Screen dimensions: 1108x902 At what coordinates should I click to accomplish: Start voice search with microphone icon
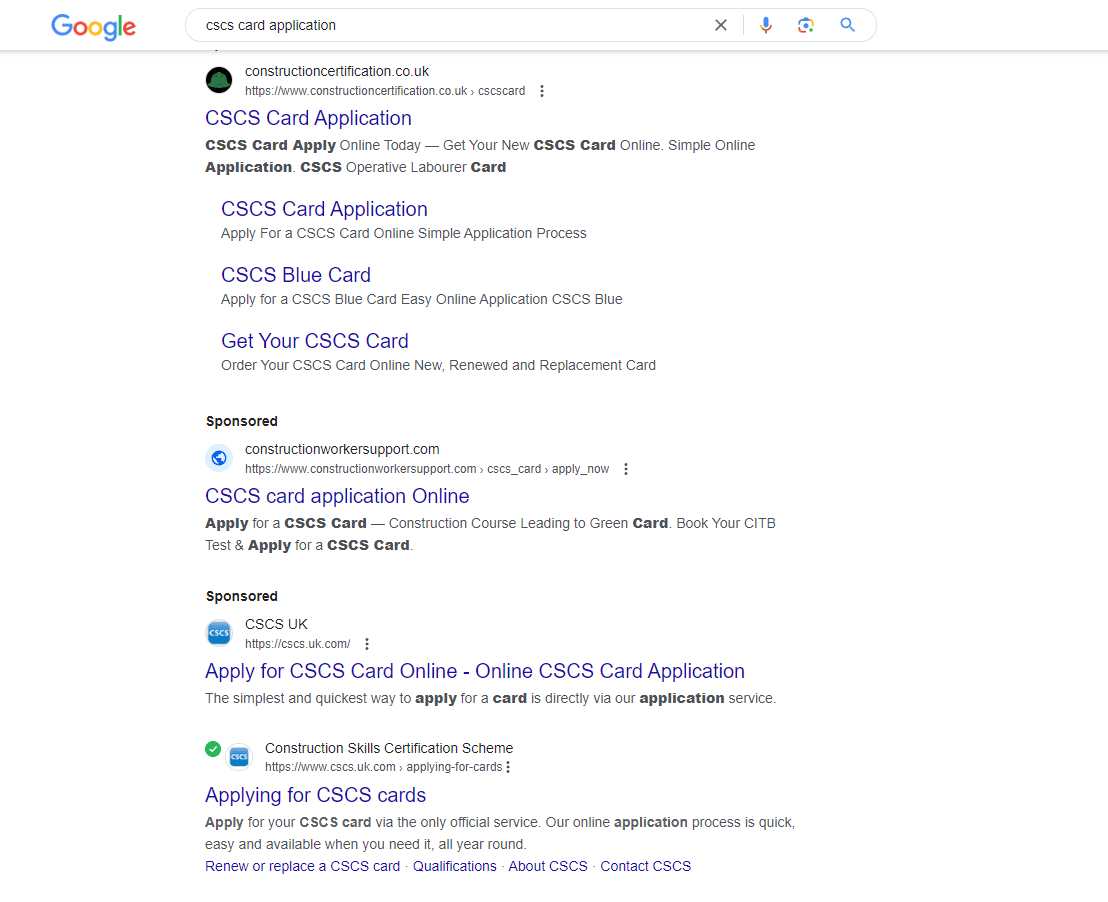pos(766,25)
